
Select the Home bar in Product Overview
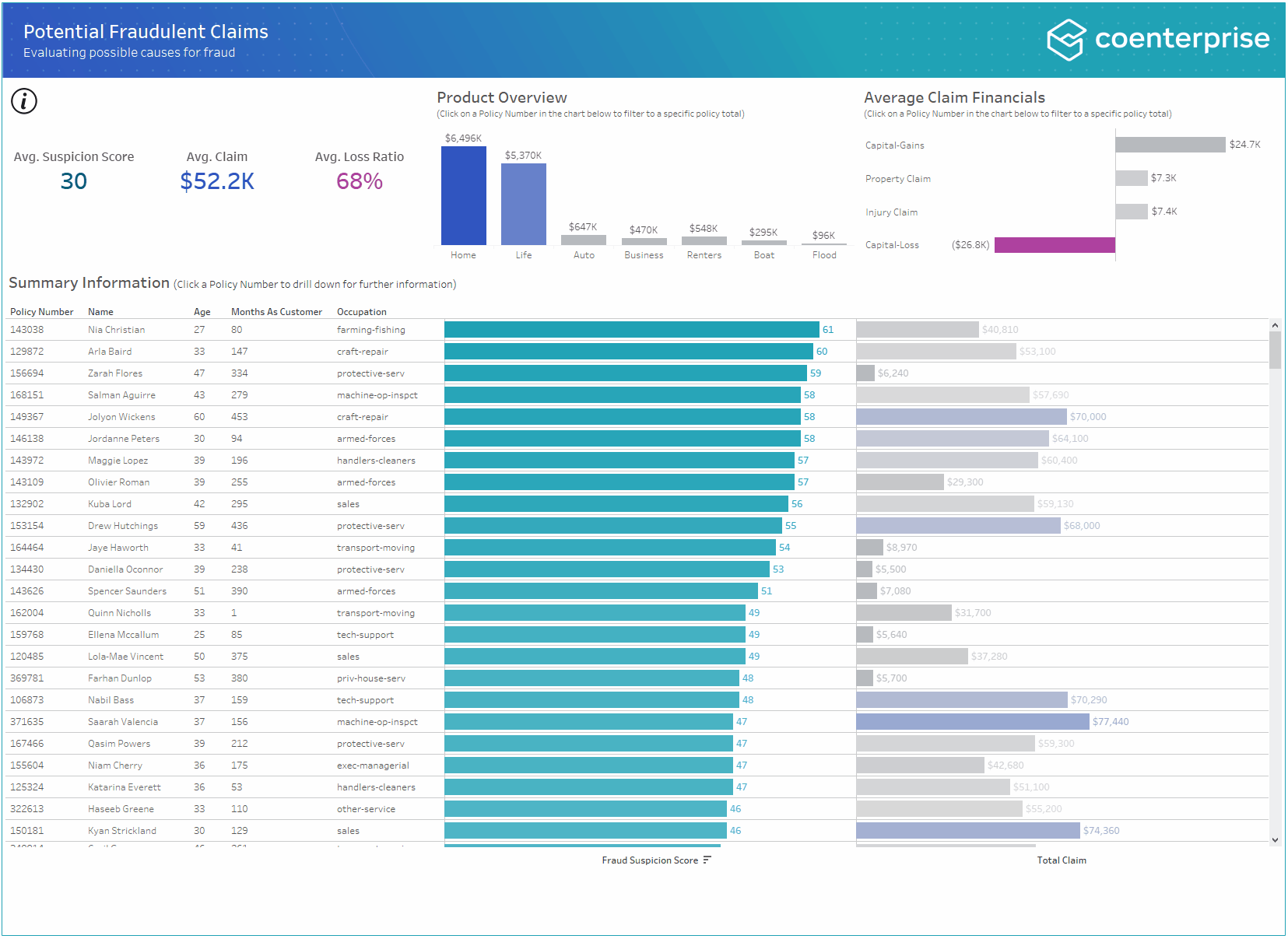[x=463, y=194]
